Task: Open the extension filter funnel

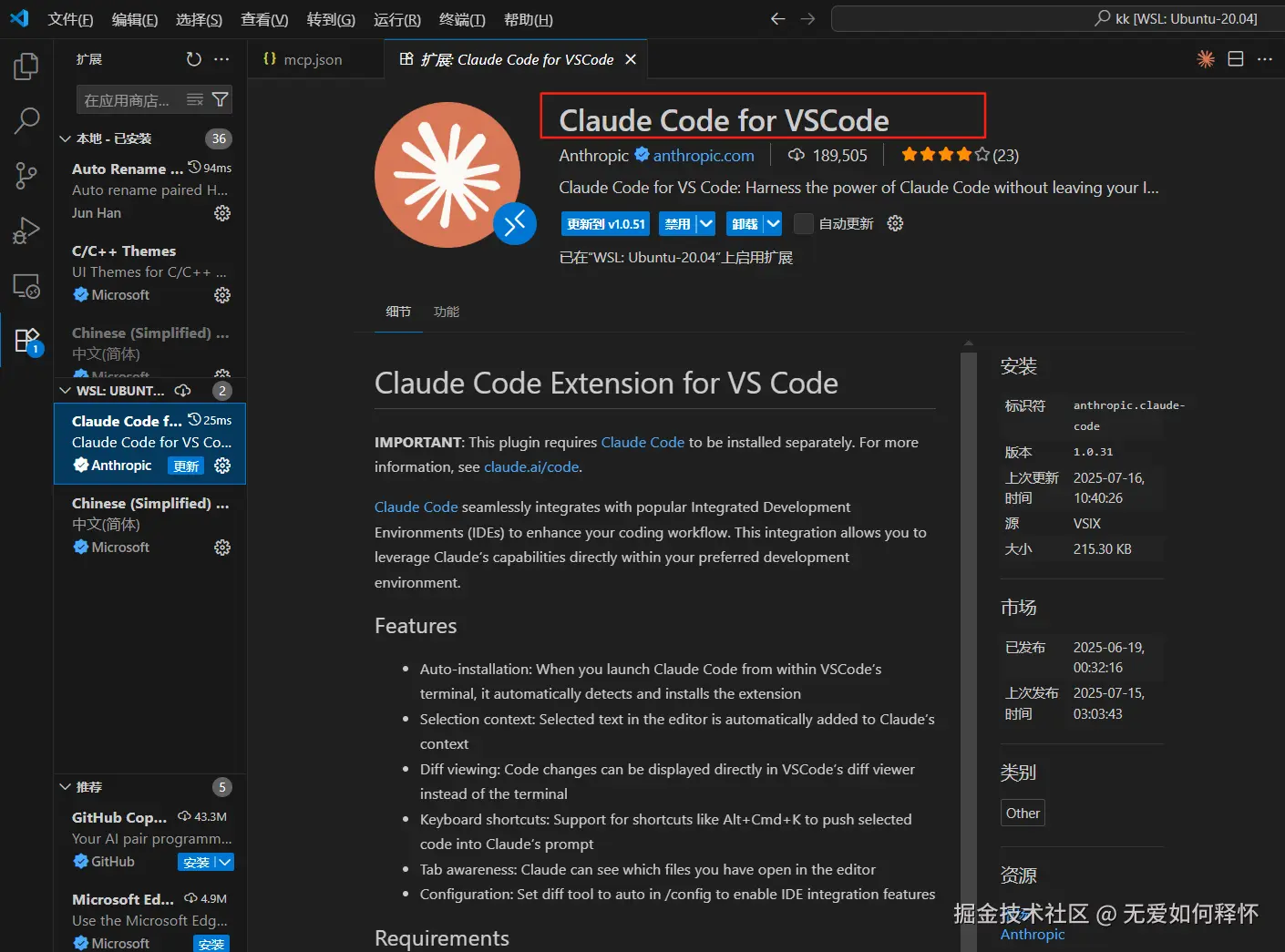Action: [220, 99]
